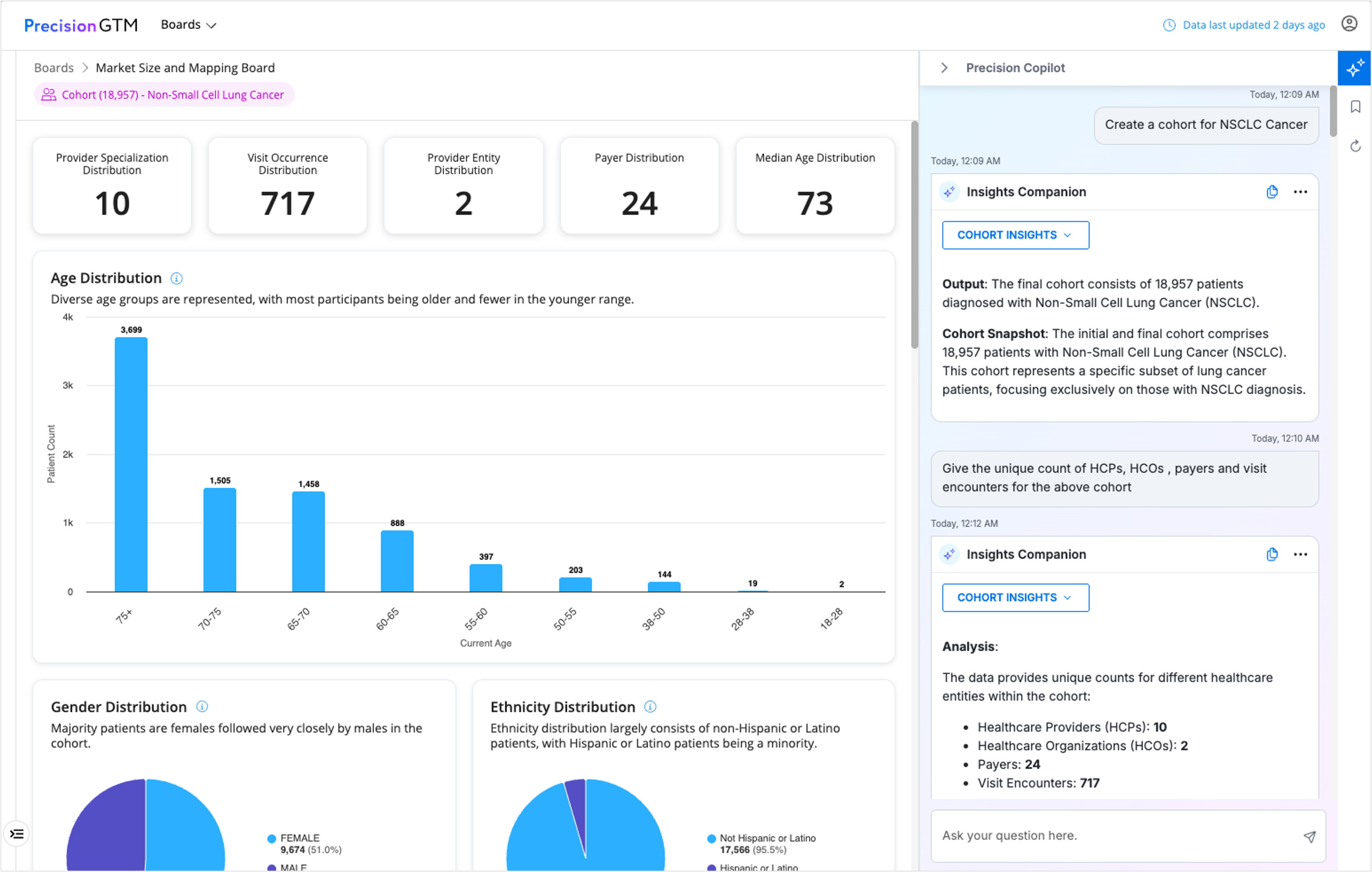Collapse the Precision Copilot panel chevron
This screenshot has height=872, width=1372.
[x=944, y=68]
